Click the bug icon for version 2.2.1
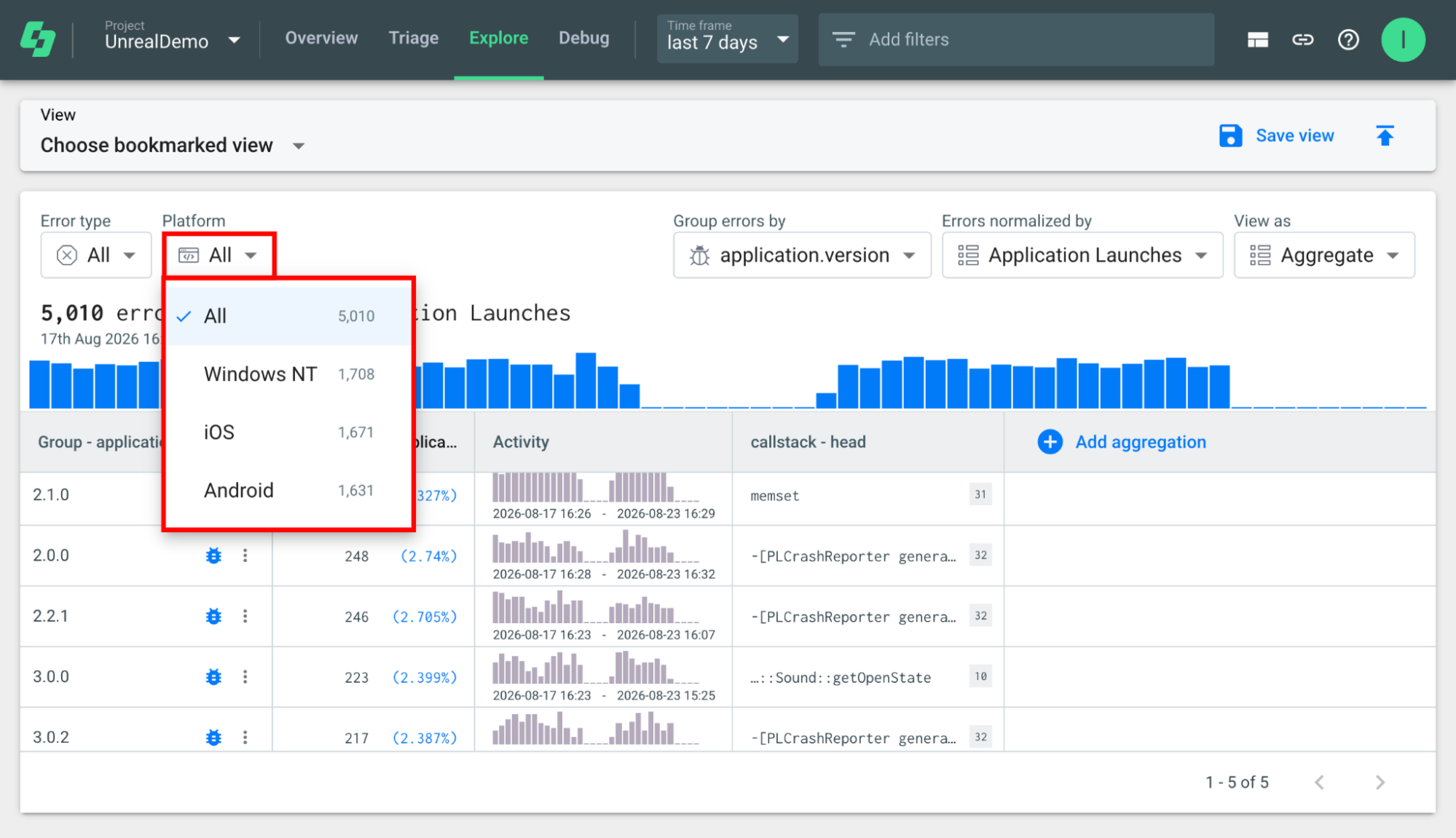The image size is (1456, 838). (x=213, y=617)
